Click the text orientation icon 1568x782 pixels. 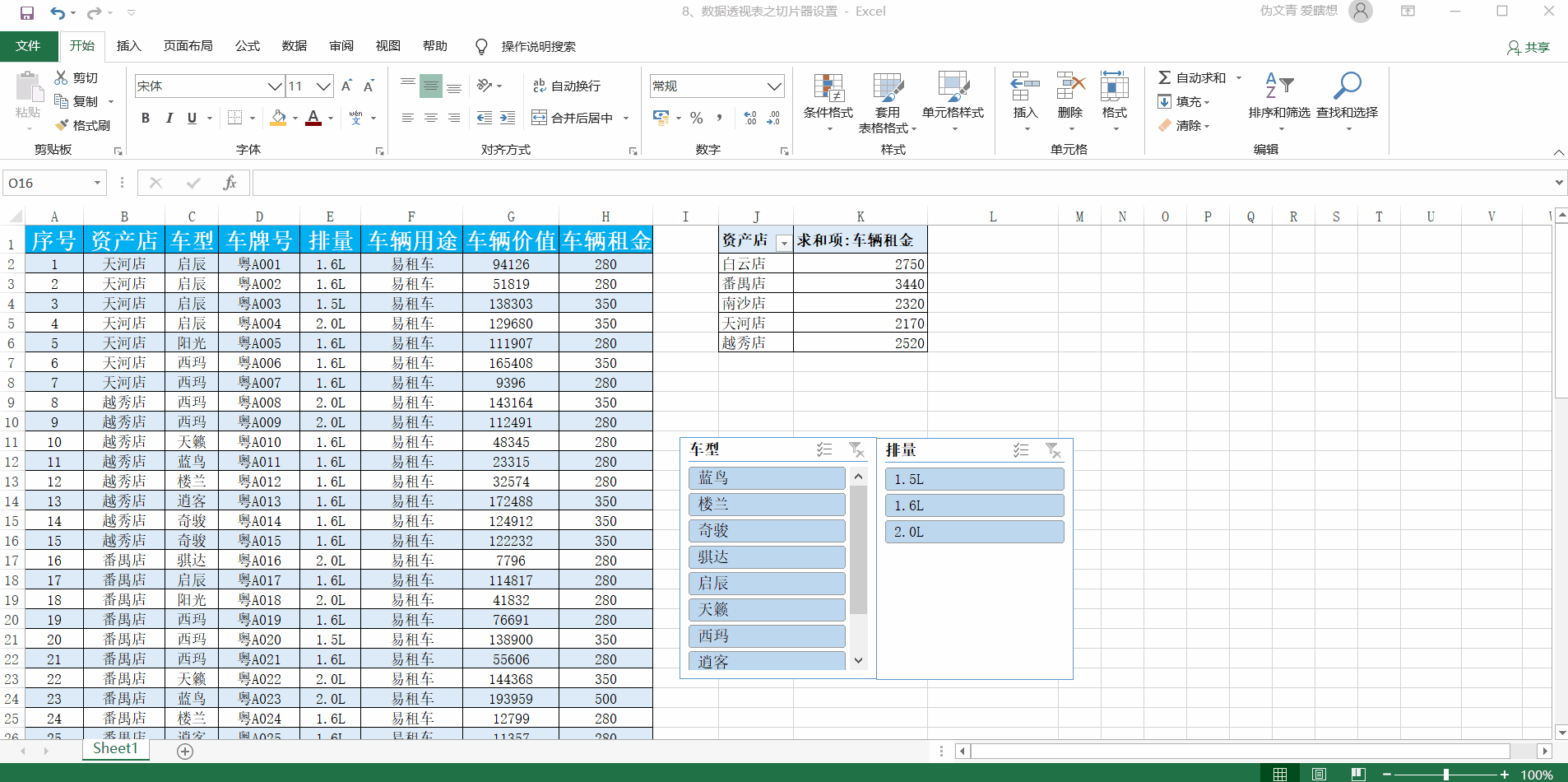tap(485, 86)
